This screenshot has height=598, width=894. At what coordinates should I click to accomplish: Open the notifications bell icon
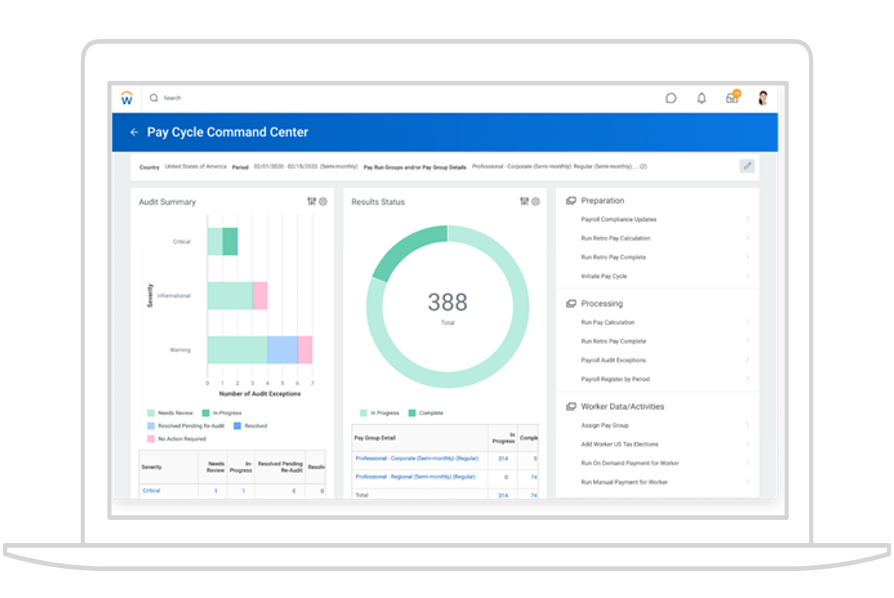pyautogui.click(x=701, y=98)
